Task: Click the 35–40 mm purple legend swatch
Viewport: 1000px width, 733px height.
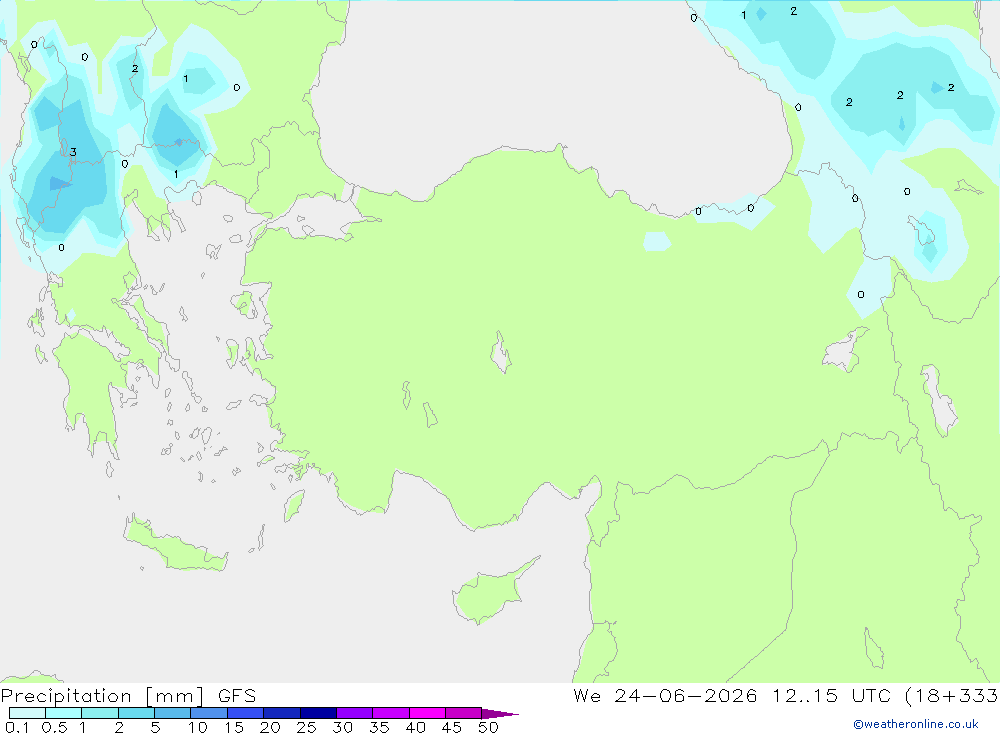Action: (390, 713)
